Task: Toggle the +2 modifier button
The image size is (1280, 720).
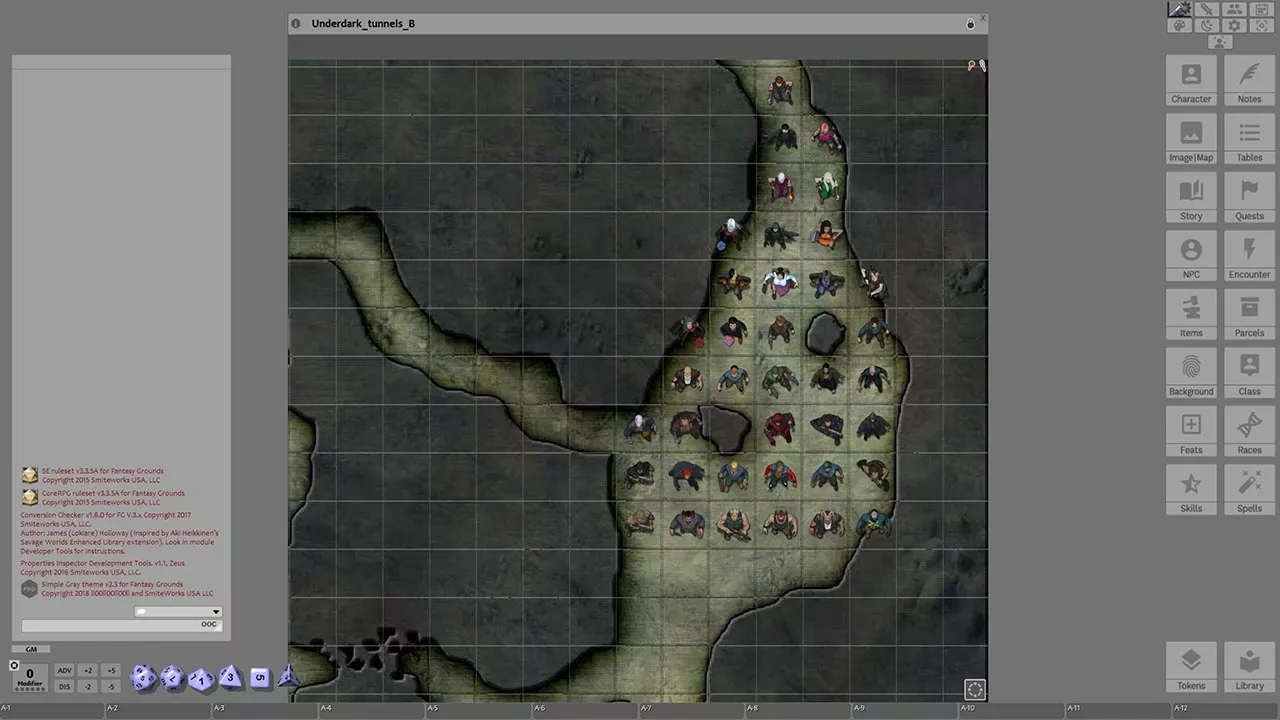Action: tap(88, 670)
